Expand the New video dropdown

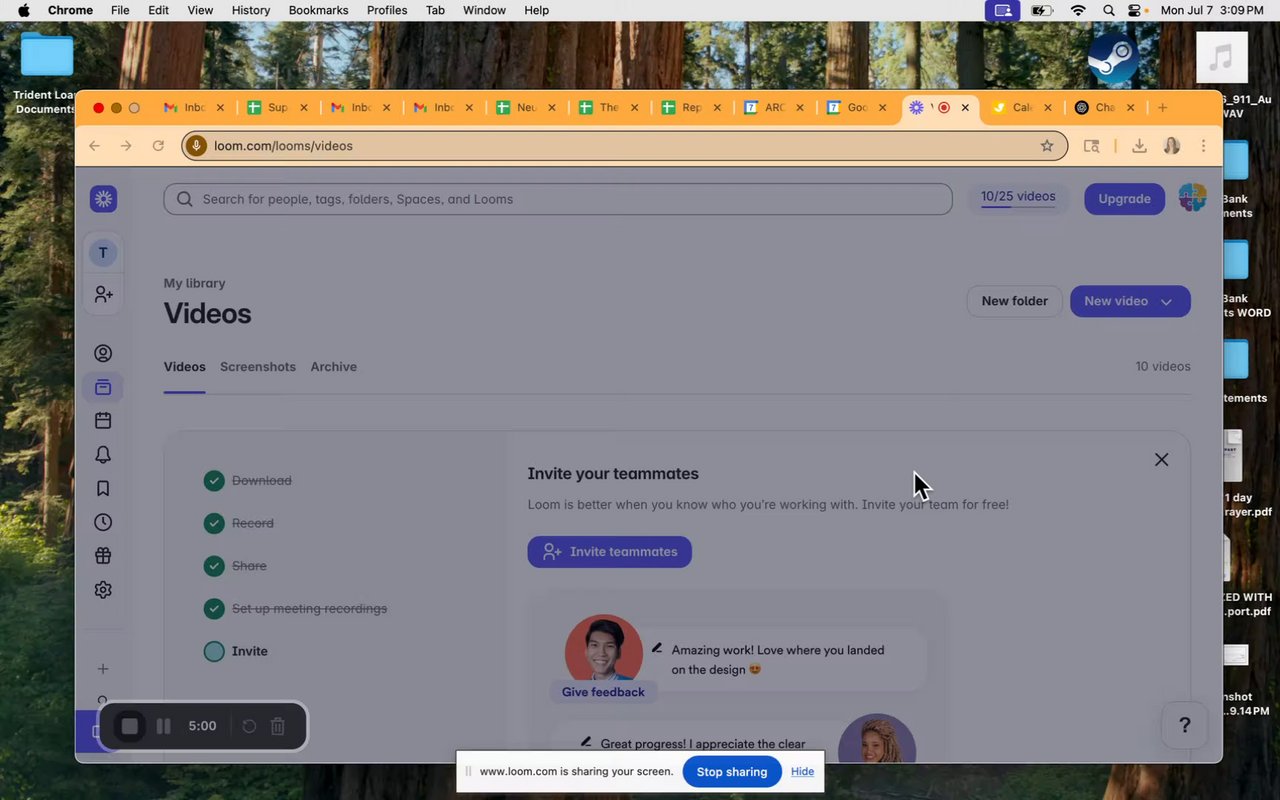click(x=1166, y=301)
